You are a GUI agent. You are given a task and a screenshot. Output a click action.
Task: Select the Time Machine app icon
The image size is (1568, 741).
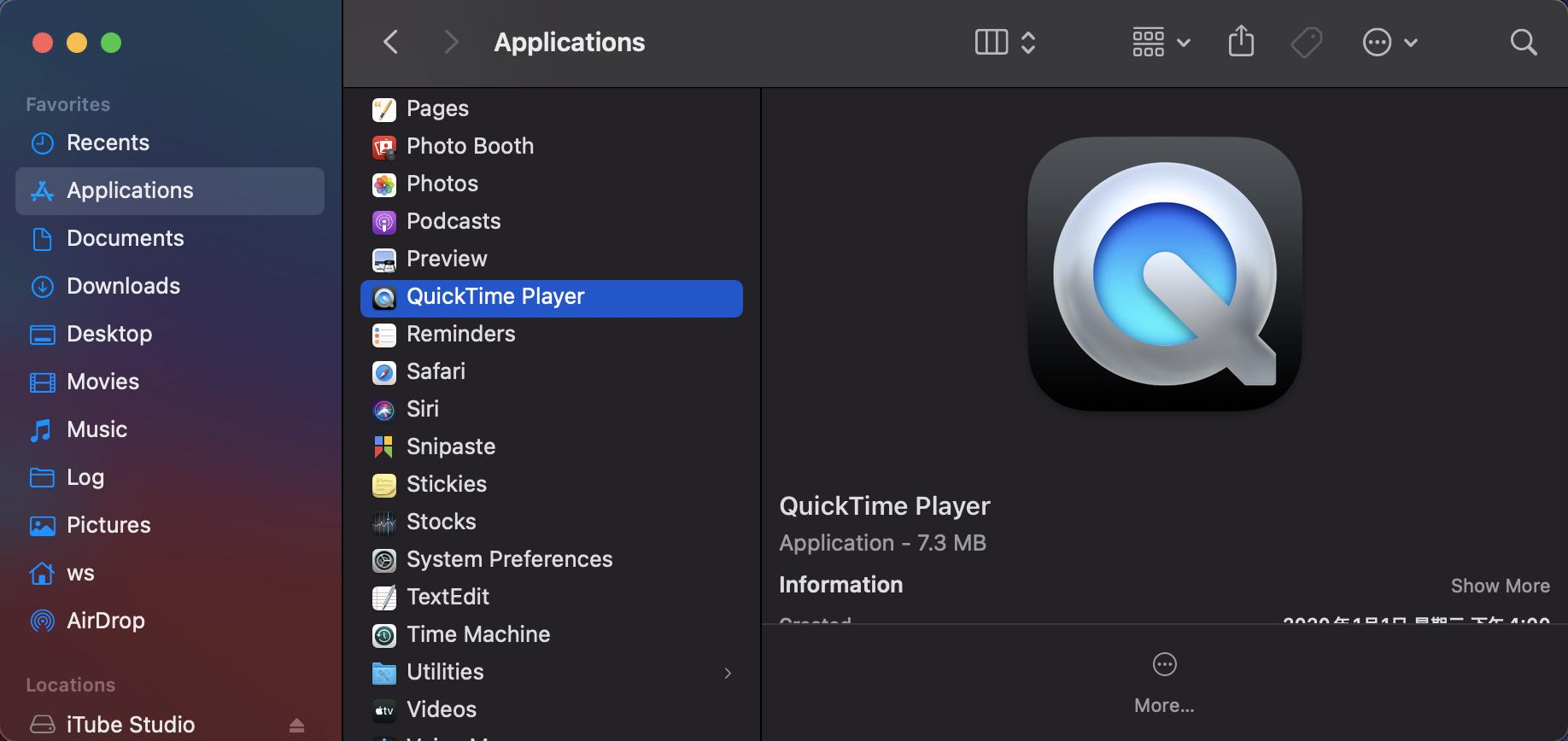[x=384, y=635]
